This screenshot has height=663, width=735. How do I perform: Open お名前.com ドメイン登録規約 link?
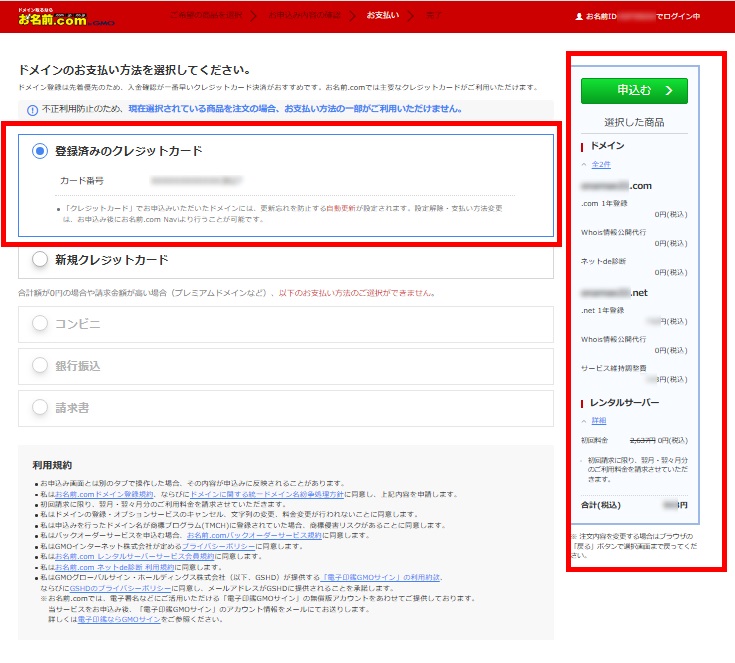tap(104, 493)
